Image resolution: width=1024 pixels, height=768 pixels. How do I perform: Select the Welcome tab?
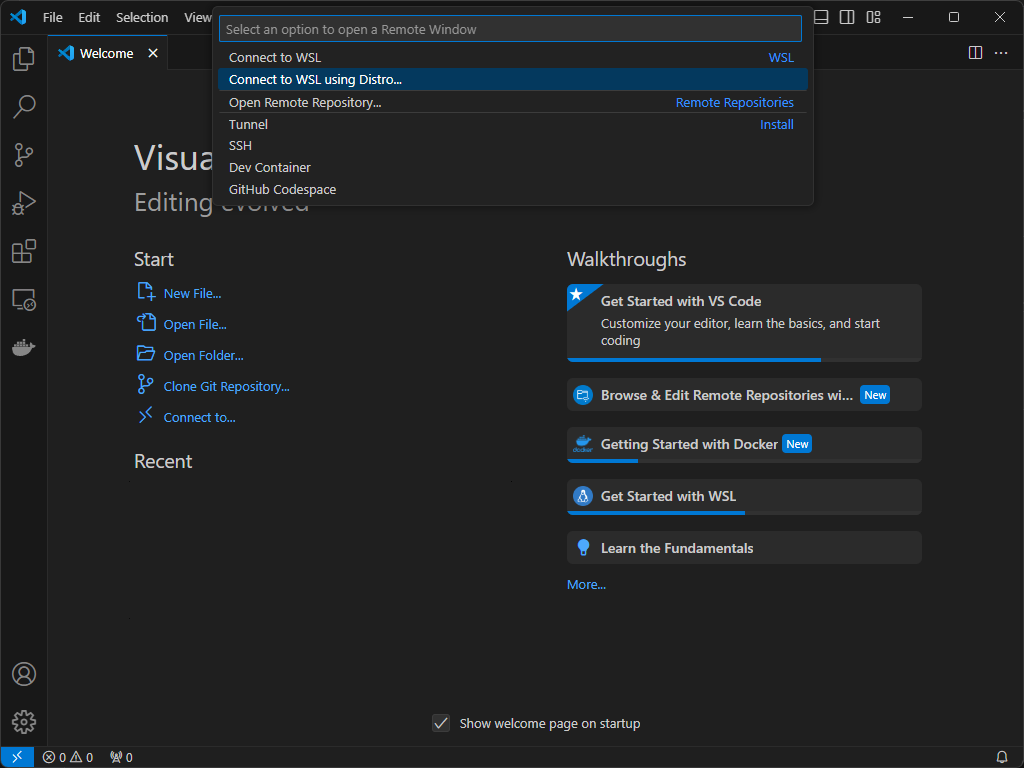click(108, 53)
